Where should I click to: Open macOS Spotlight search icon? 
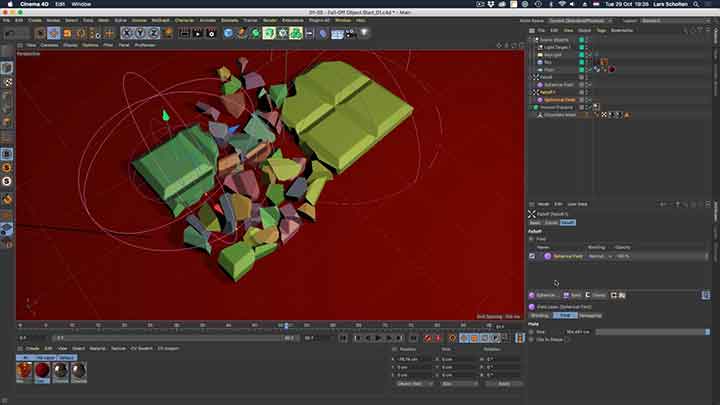click(696, 4)
